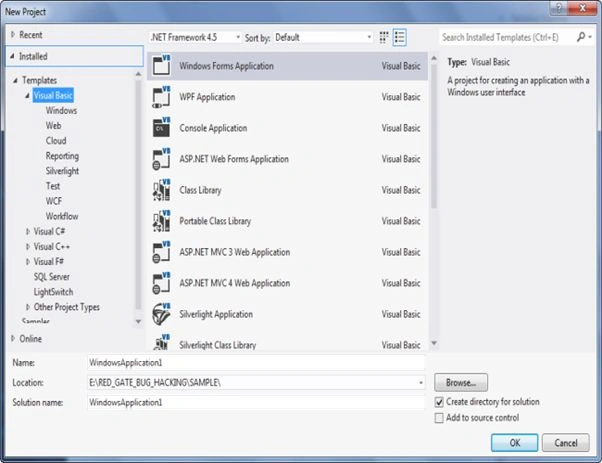Select the Workflow template category
This screenshot has height=463, width=602.
[62, 216]
